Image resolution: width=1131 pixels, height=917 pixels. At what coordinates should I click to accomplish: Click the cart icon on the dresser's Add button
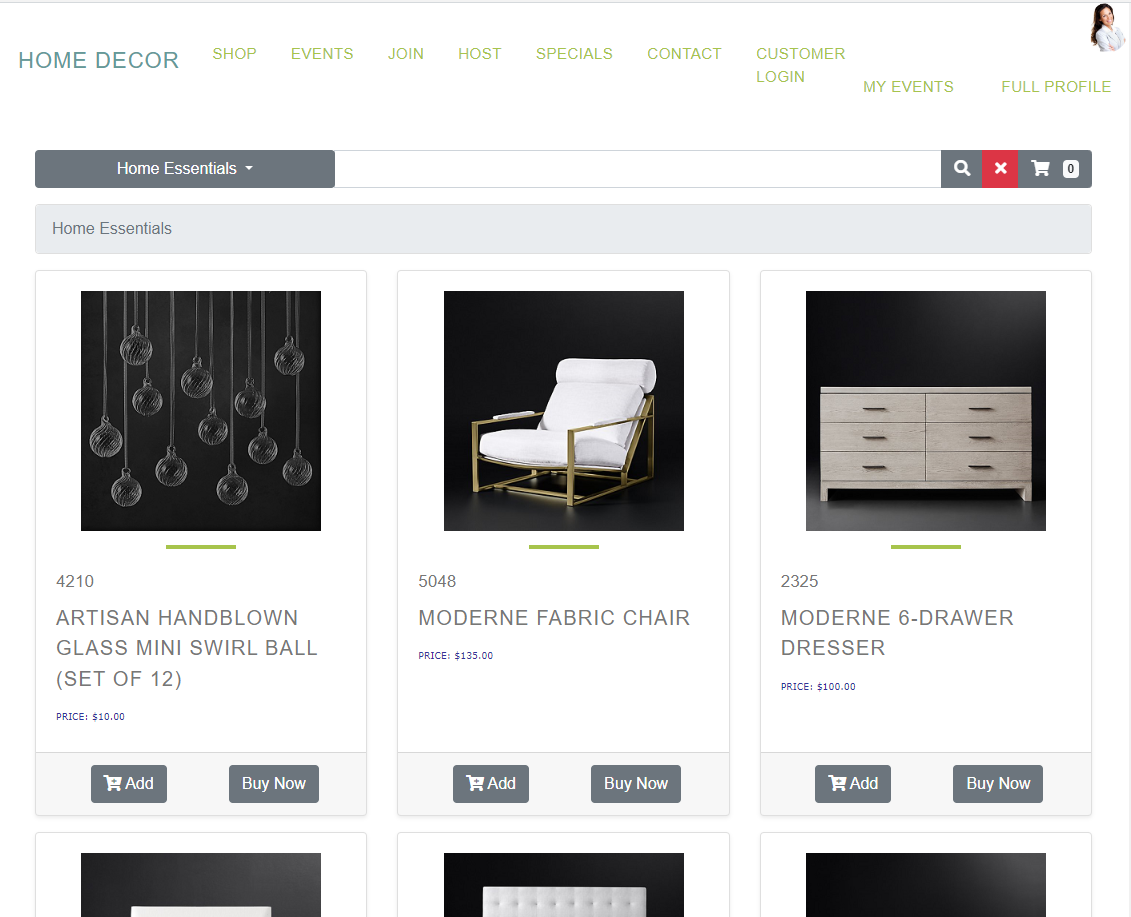[x=840, y=783]
